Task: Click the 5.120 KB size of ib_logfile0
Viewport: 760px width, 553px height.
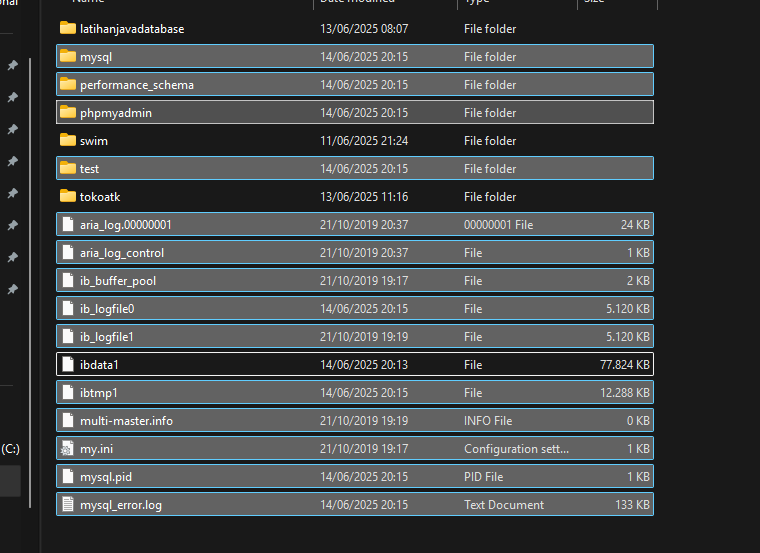Action: tap(628, 309)
